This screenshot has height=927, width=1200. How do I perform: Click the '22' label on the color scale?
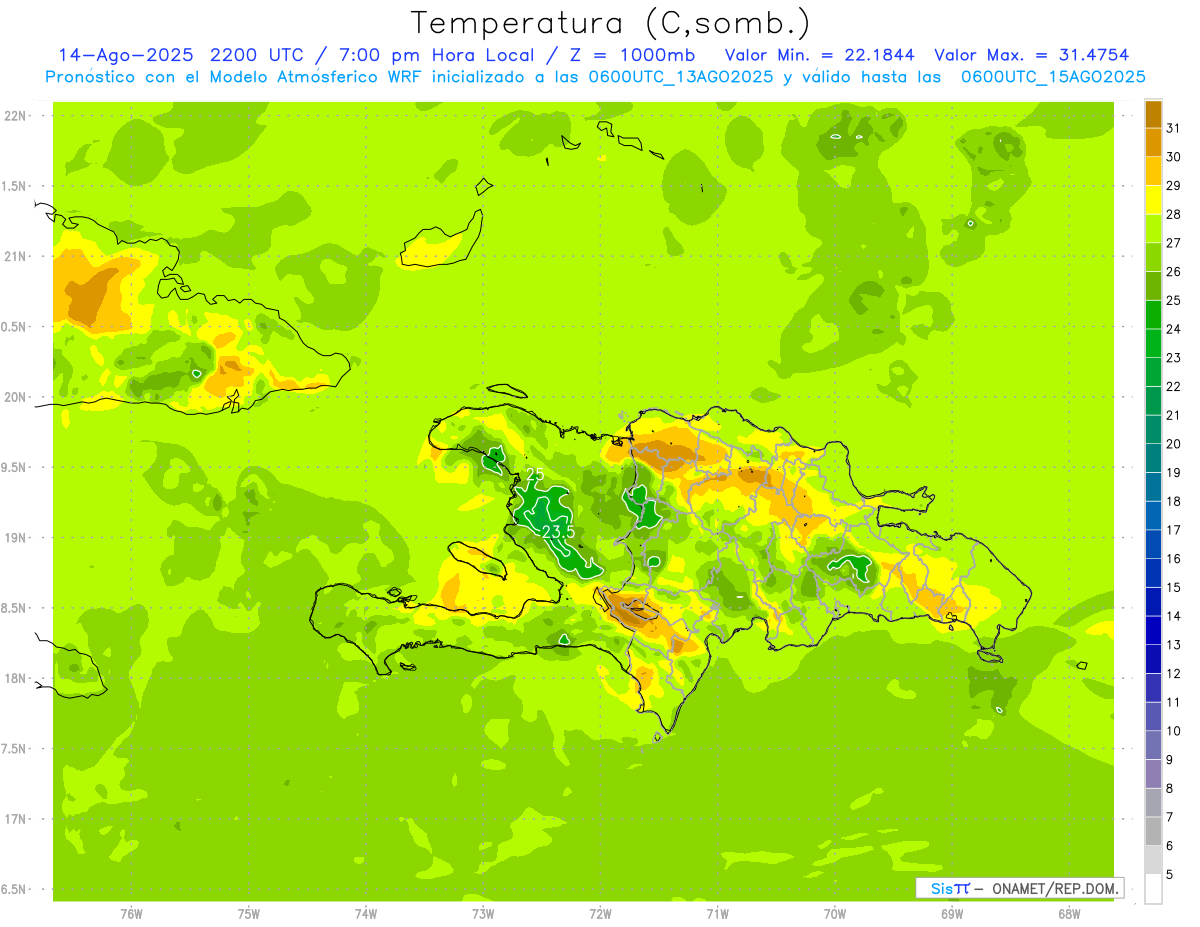pos(1174,386)
